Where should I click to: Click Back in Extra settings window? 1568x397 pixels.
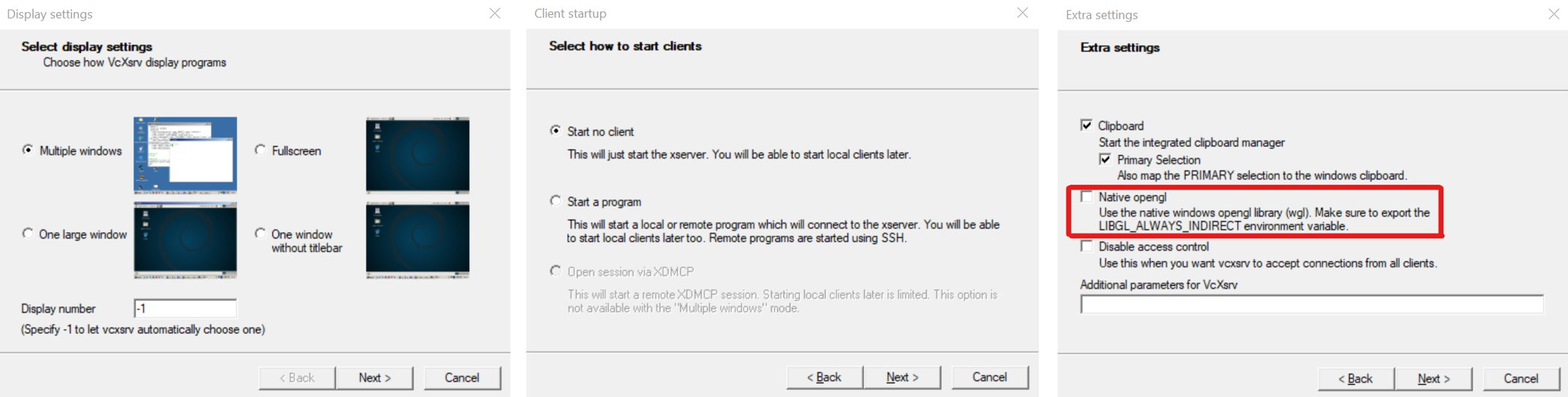tap(1356, 378)
